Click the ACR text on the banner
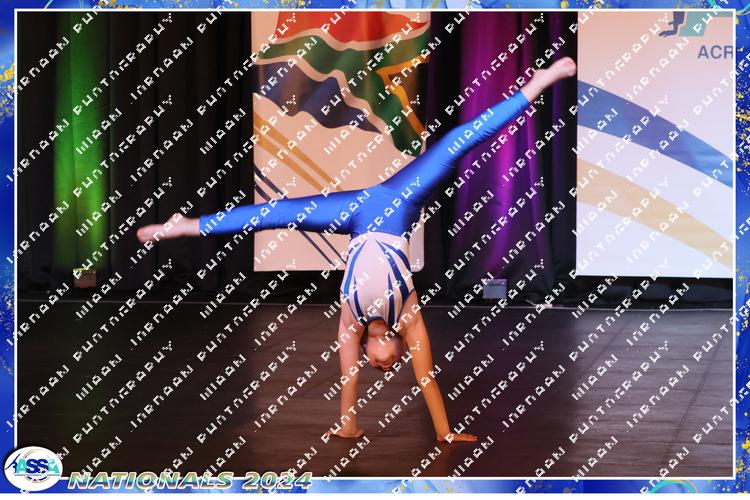 [x=715, y=52]
